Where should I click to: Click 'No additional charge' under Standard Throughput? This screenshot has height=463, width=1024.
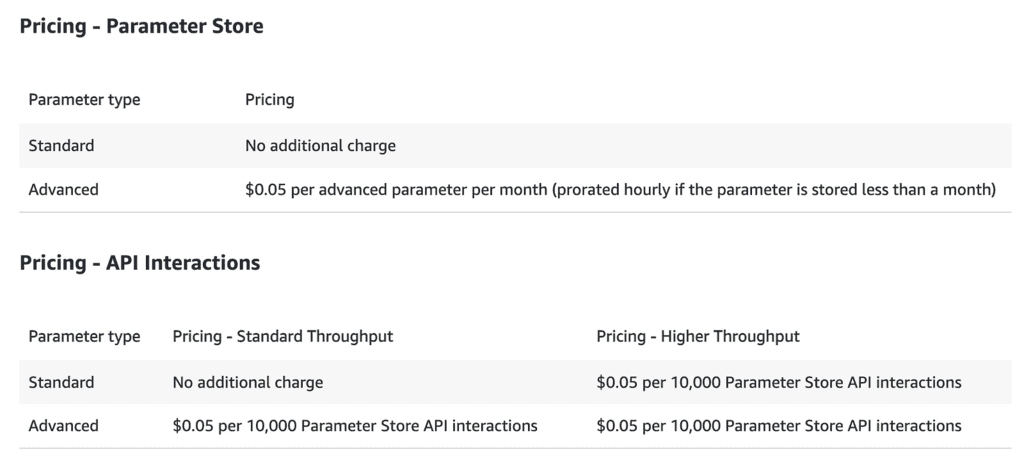coord(248,382)
